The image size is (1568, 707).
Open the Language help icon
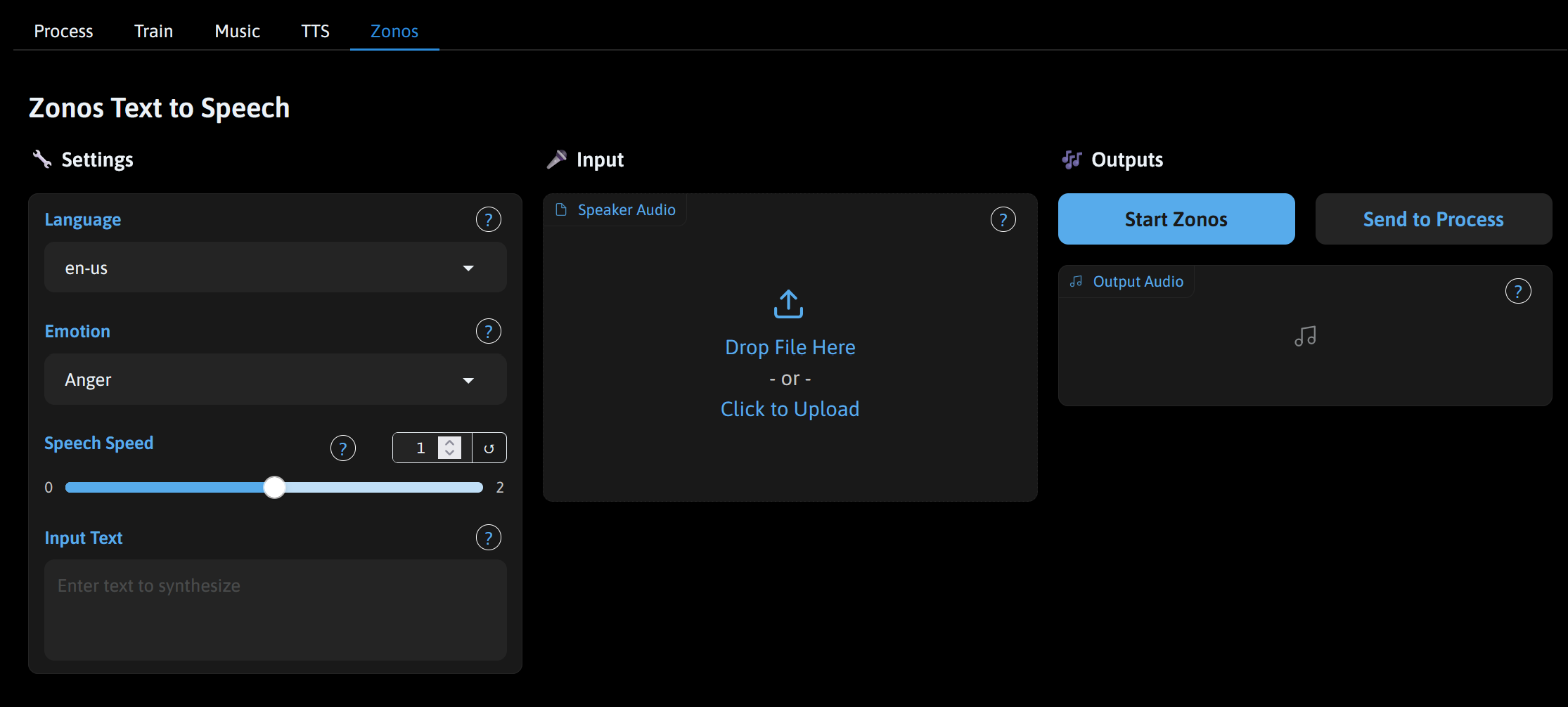[488, 219]
